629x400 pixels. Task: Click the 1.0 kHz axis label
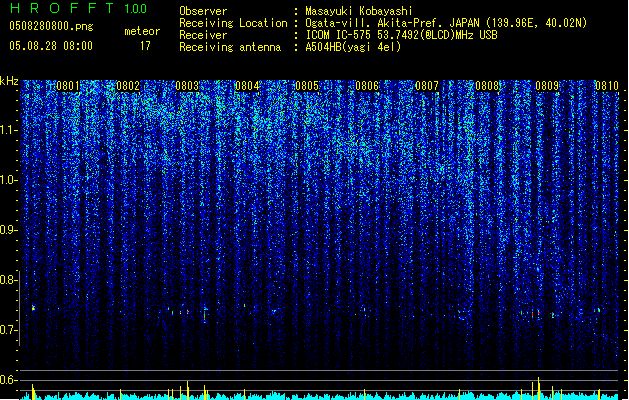pyautogui.click(x=9, y=180)
